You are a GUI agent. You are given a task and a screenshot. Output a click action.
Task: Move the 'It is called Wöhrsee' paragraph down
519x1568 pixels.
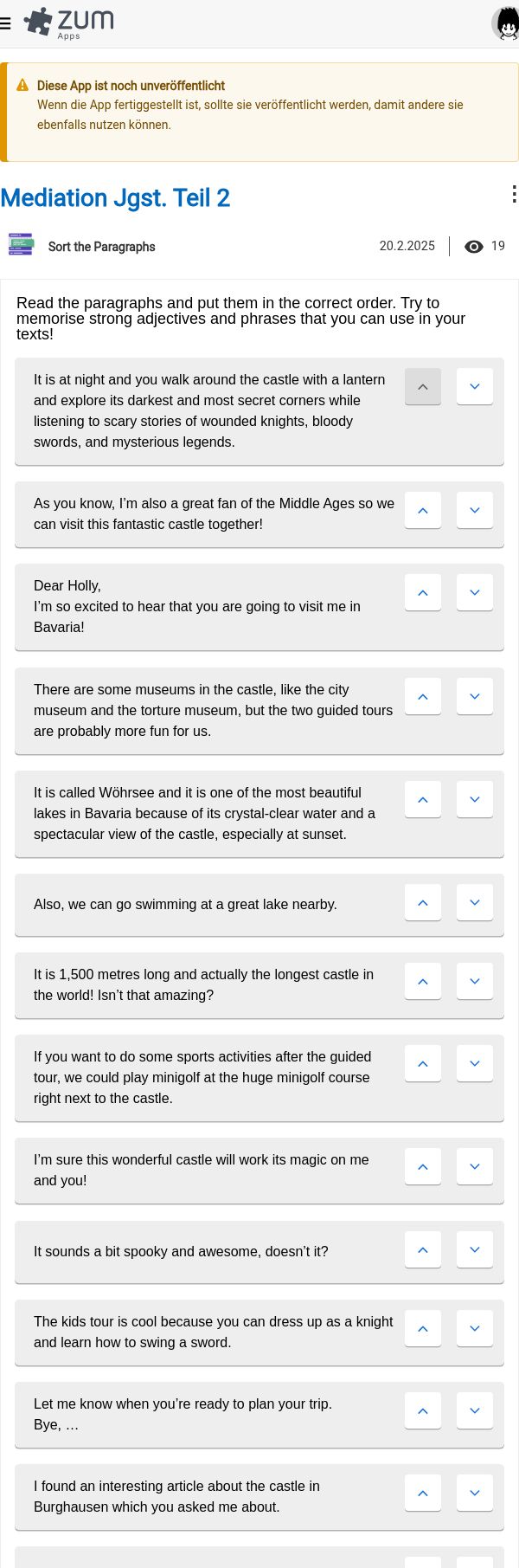(475, 800)
